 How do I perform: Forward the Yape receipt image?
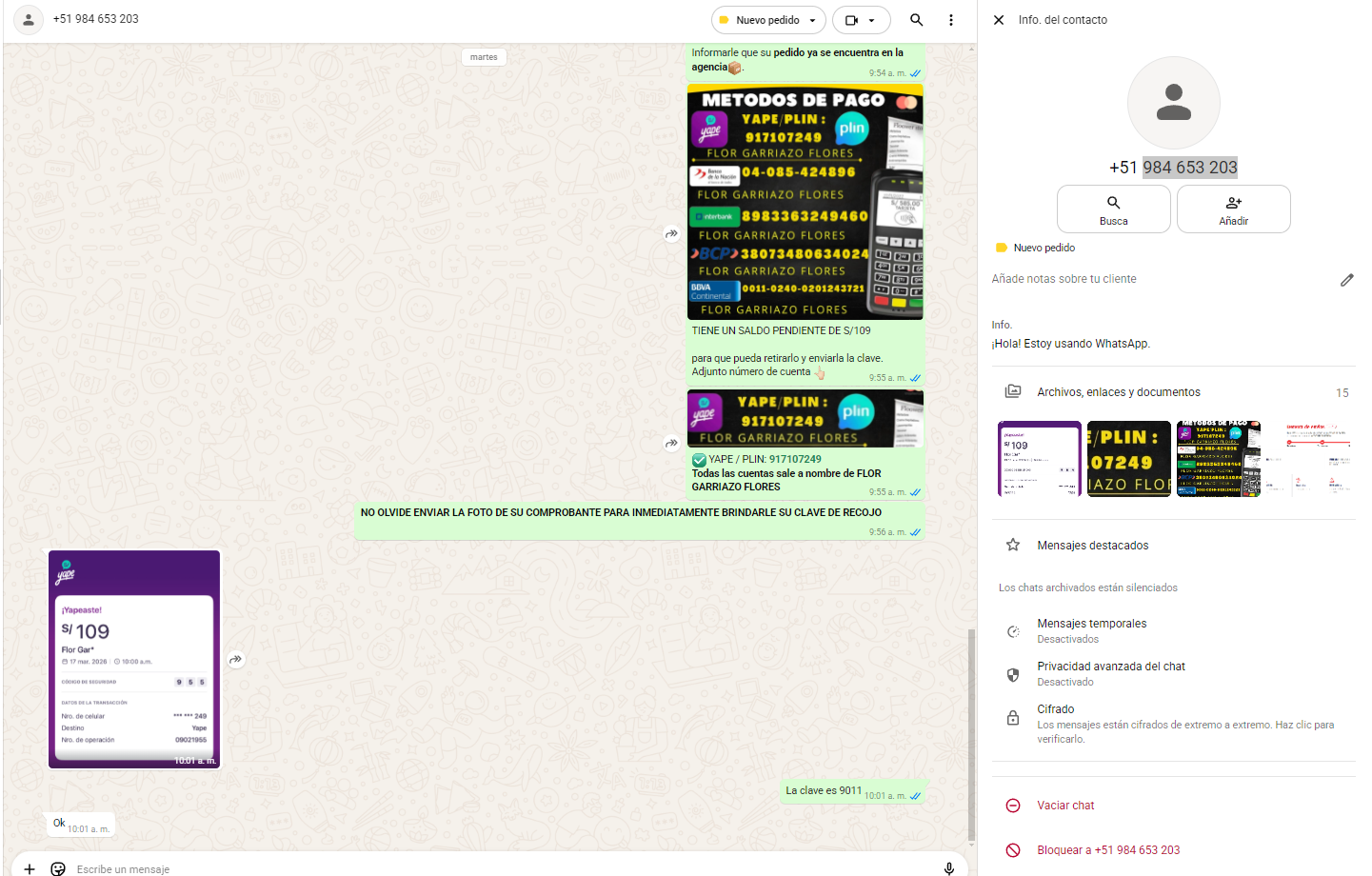click(236, 659)
